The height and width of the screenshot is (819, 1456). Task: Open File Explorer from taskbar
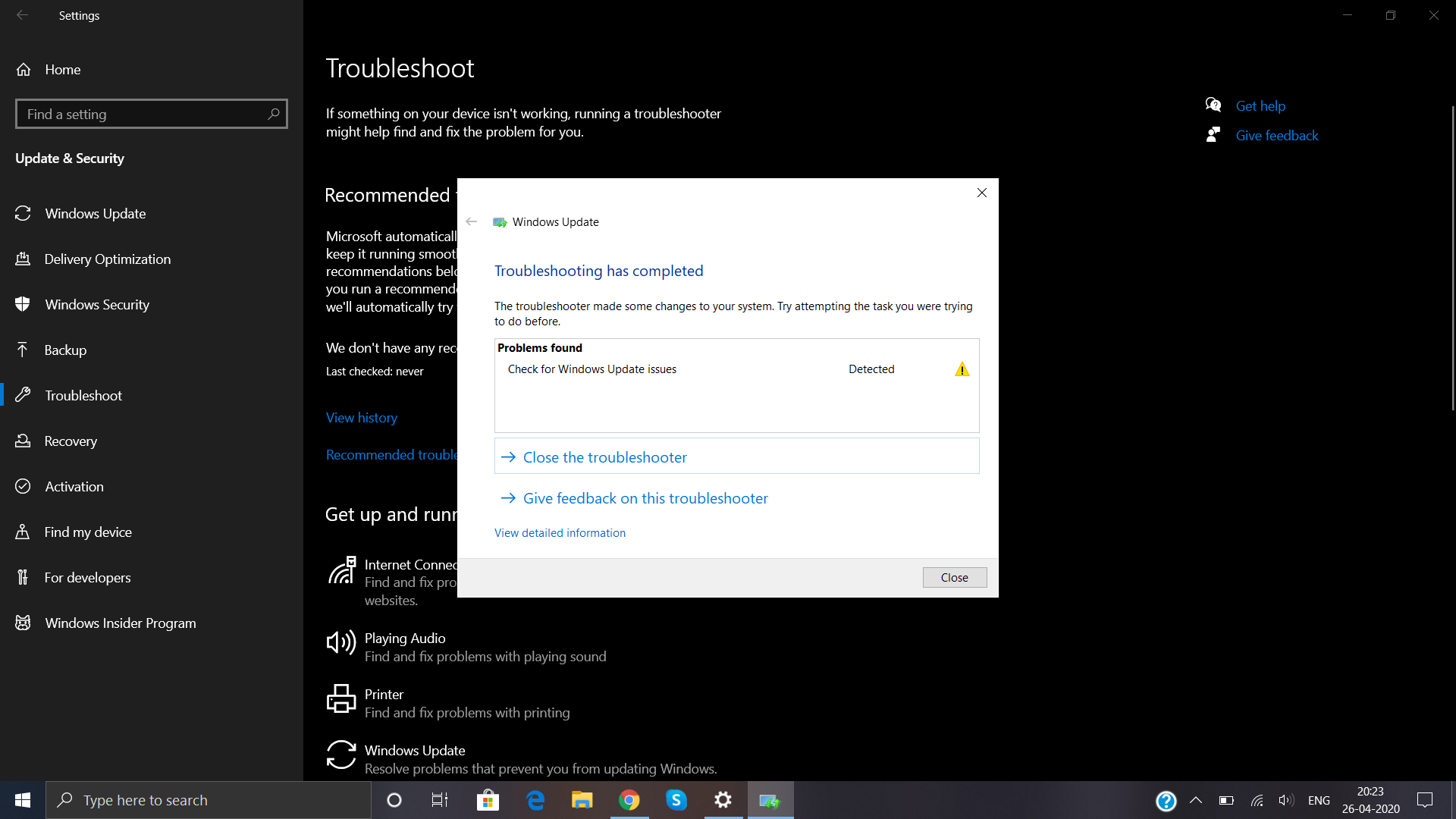582,800
